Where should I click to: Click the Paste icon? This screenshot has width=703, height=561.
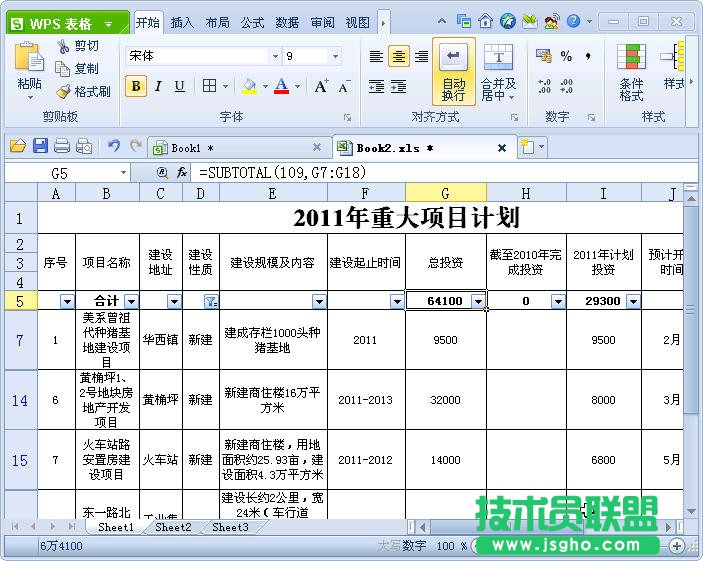coord(29,57)
